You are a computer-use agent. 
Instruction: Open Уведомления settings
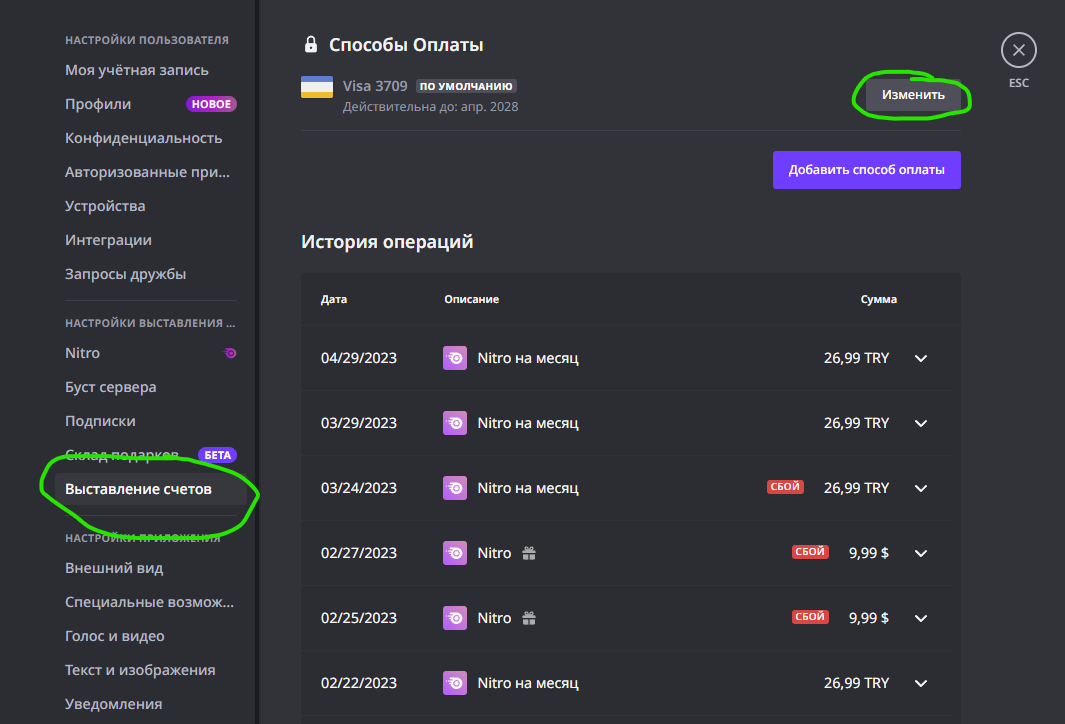tap(151, 704)
